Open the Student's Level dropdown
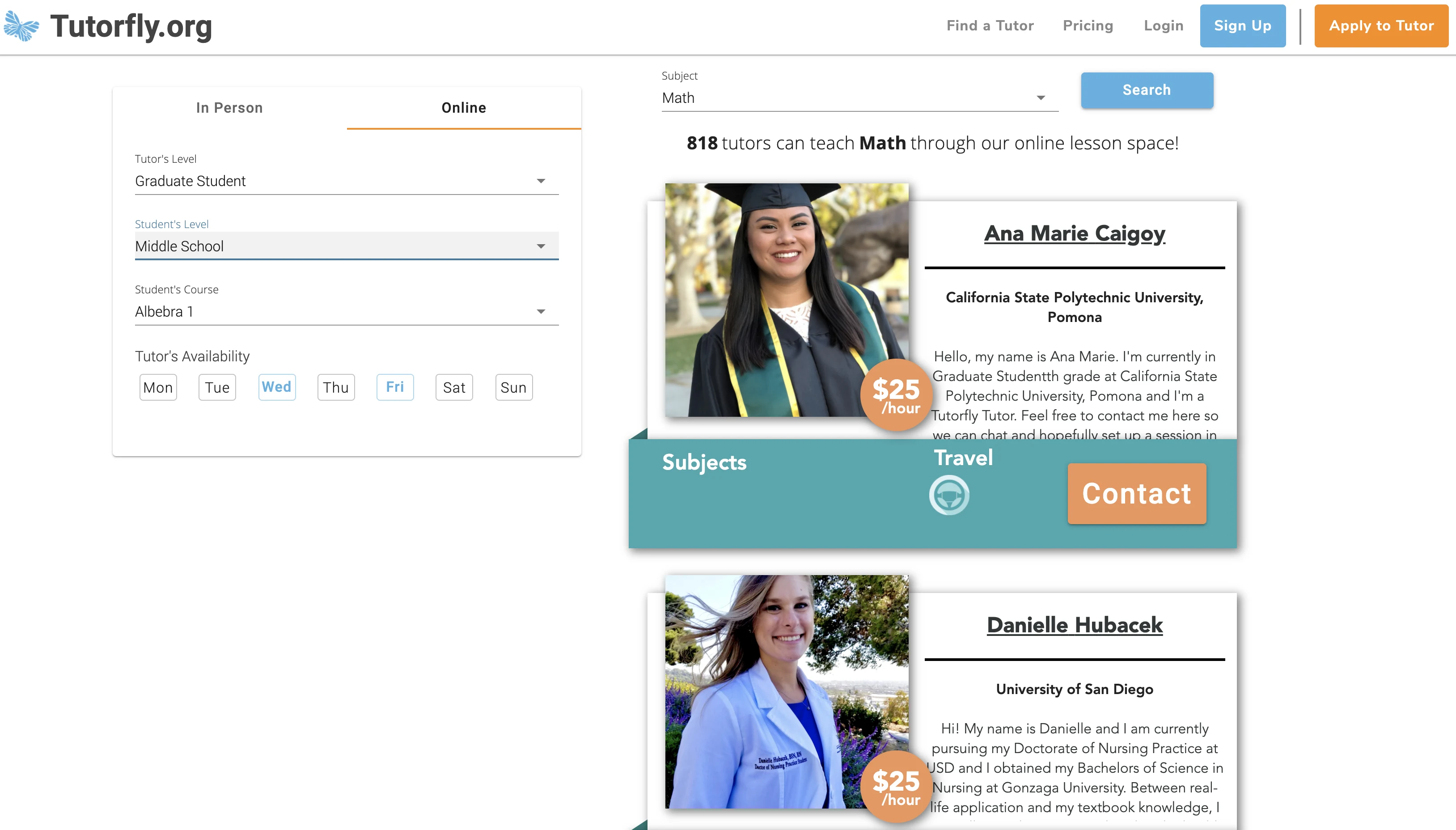This screenshot has width=1456, height=830. (x=347, y=246)
